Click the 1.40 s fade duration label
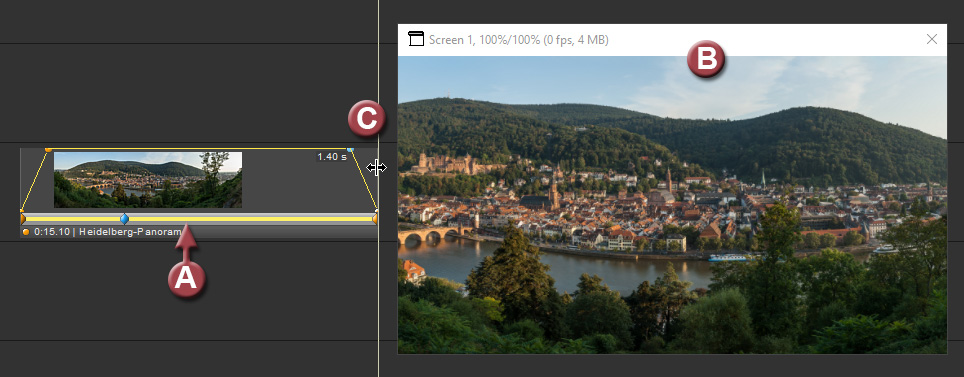 (332, 157)
